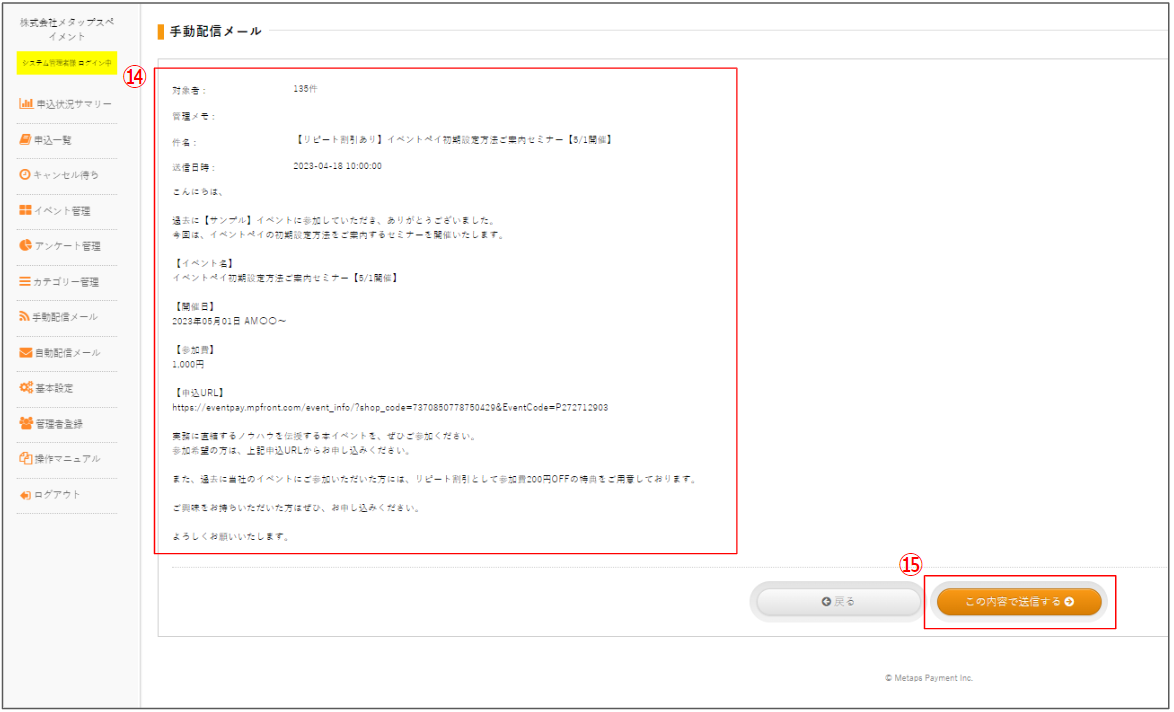This screenshot has height=712, width=1174.
Task: Click the yellow システム管理者 login status banner
Action: pyautogui.click(x=67, y=63)
